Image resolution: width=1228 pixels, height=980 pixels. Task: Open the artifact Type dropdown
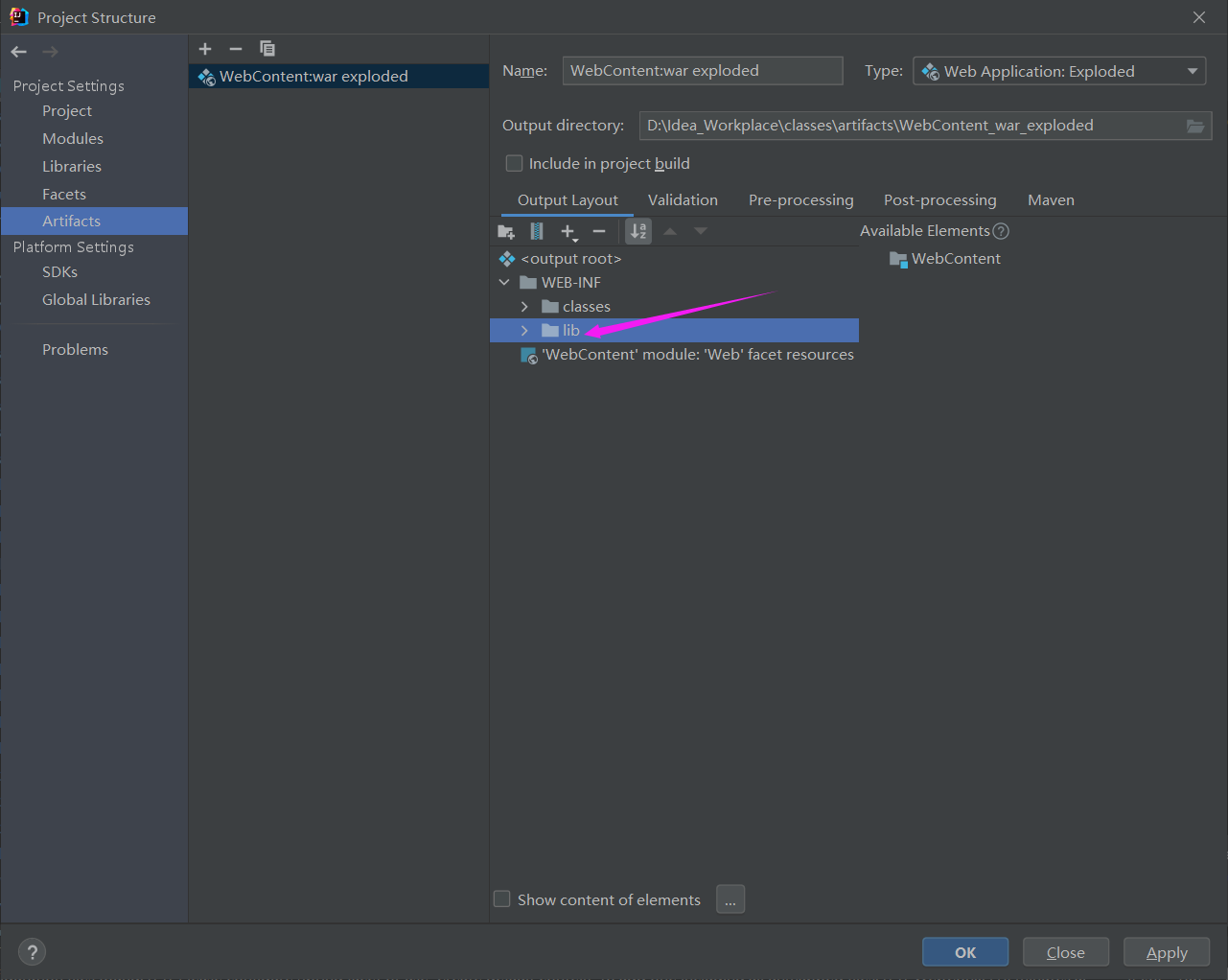1059,71
